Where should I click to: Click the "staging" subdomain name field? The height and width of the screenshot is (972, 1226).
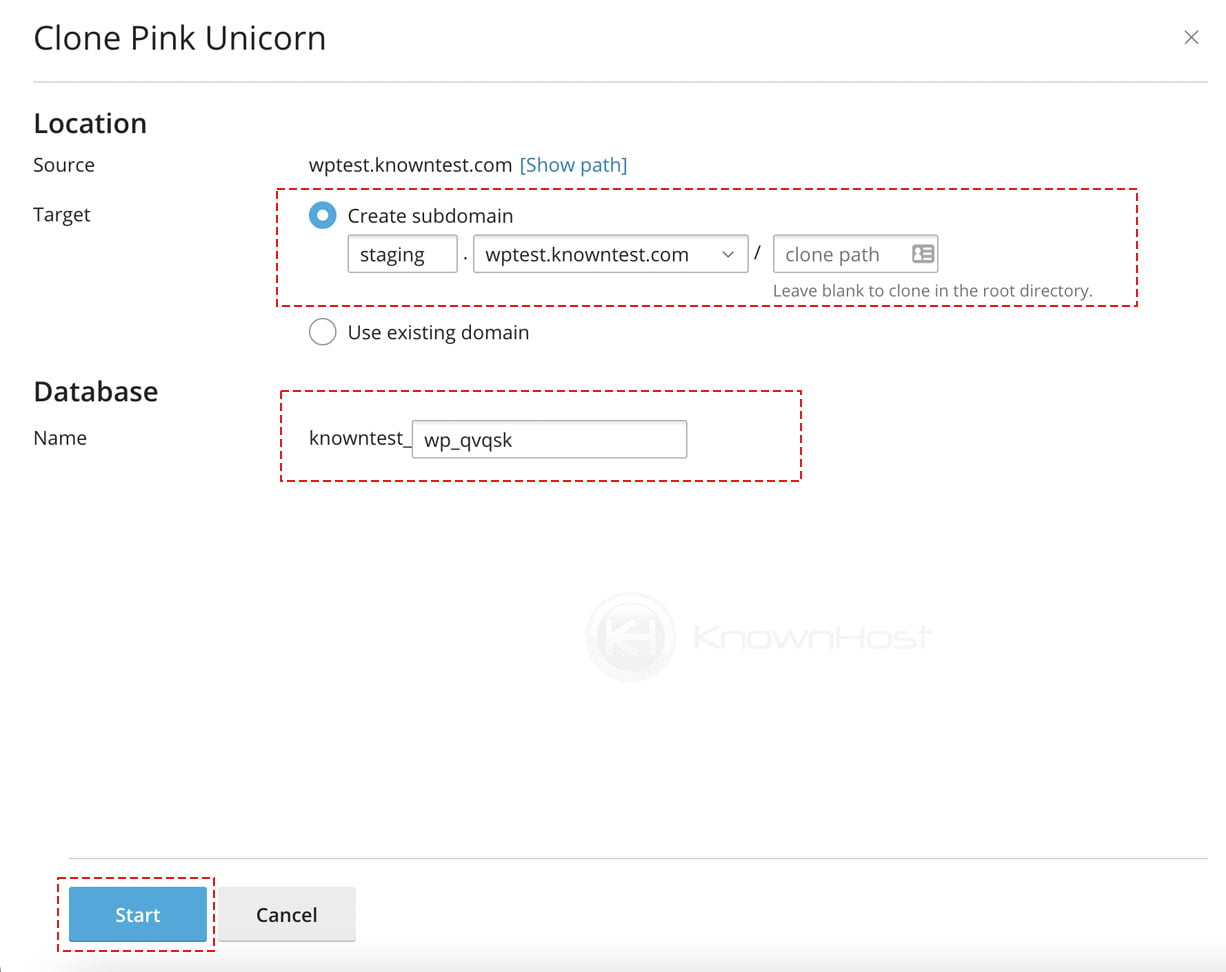click(x=402, y=254)
